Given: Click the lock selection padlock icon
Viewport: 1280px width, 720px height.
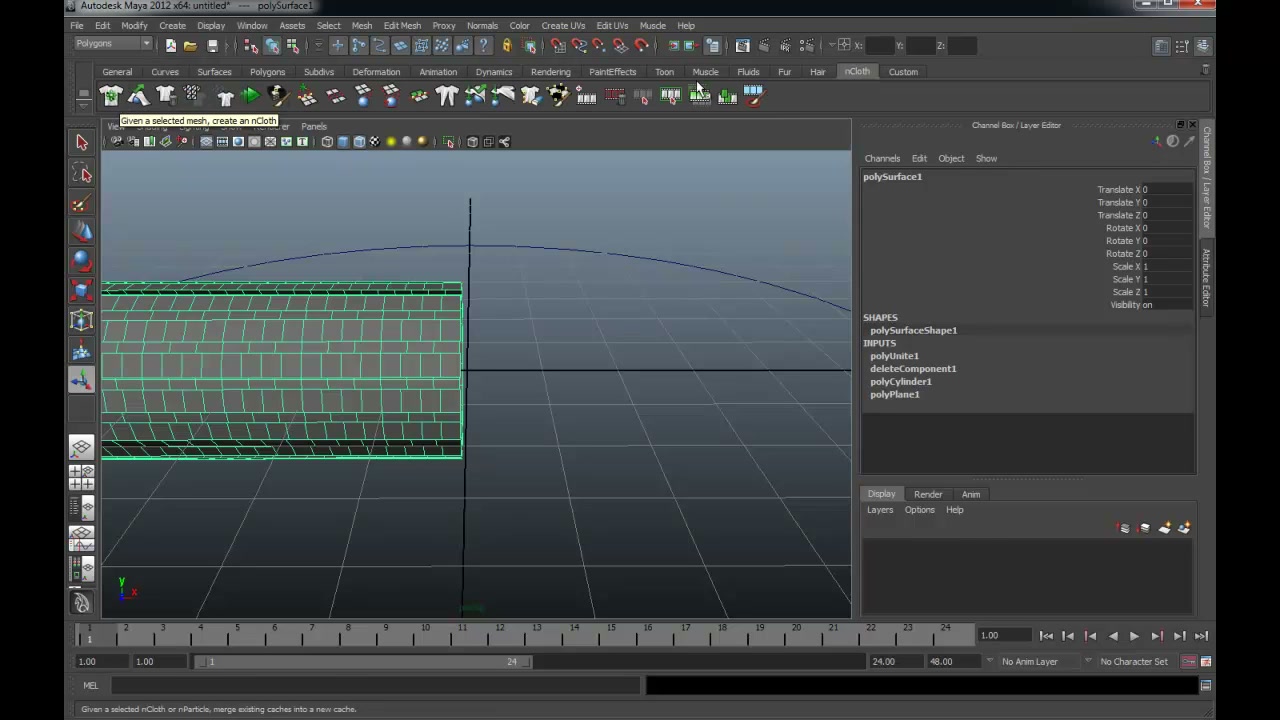Looking at the screenshot, I should point(507,45).
